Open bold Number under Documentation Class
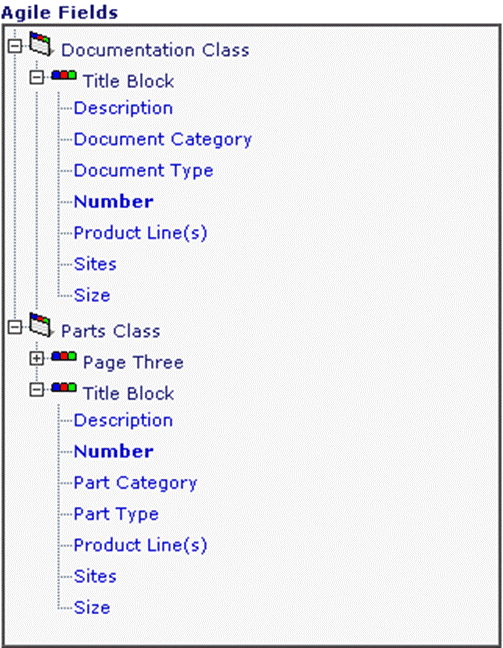Image resolution: width=503 pixels, height=648 pixels. (x=114, y=202)
